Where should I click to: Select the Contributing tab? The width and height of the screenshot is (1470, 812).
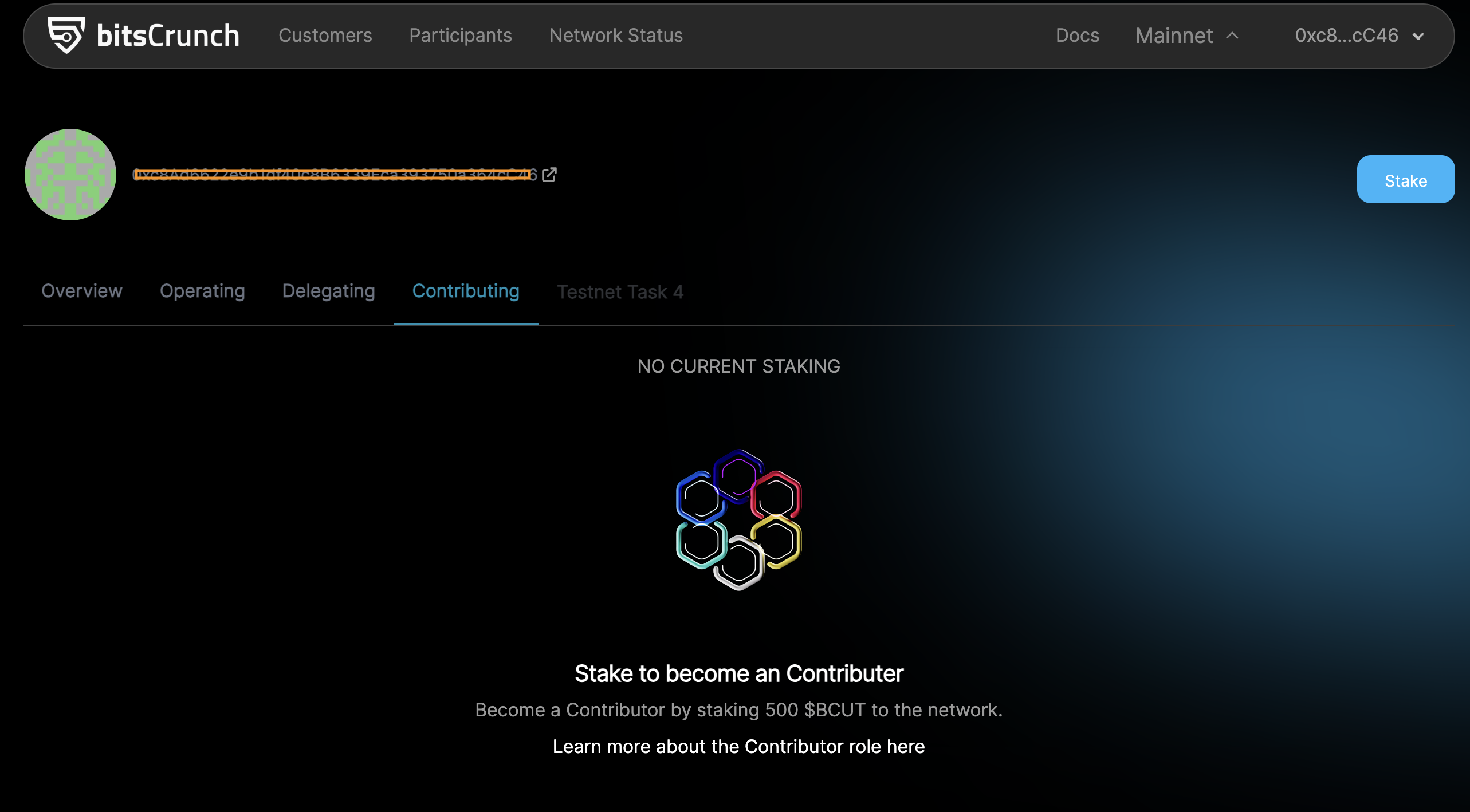pyautogui.click(x=466, y=291)
